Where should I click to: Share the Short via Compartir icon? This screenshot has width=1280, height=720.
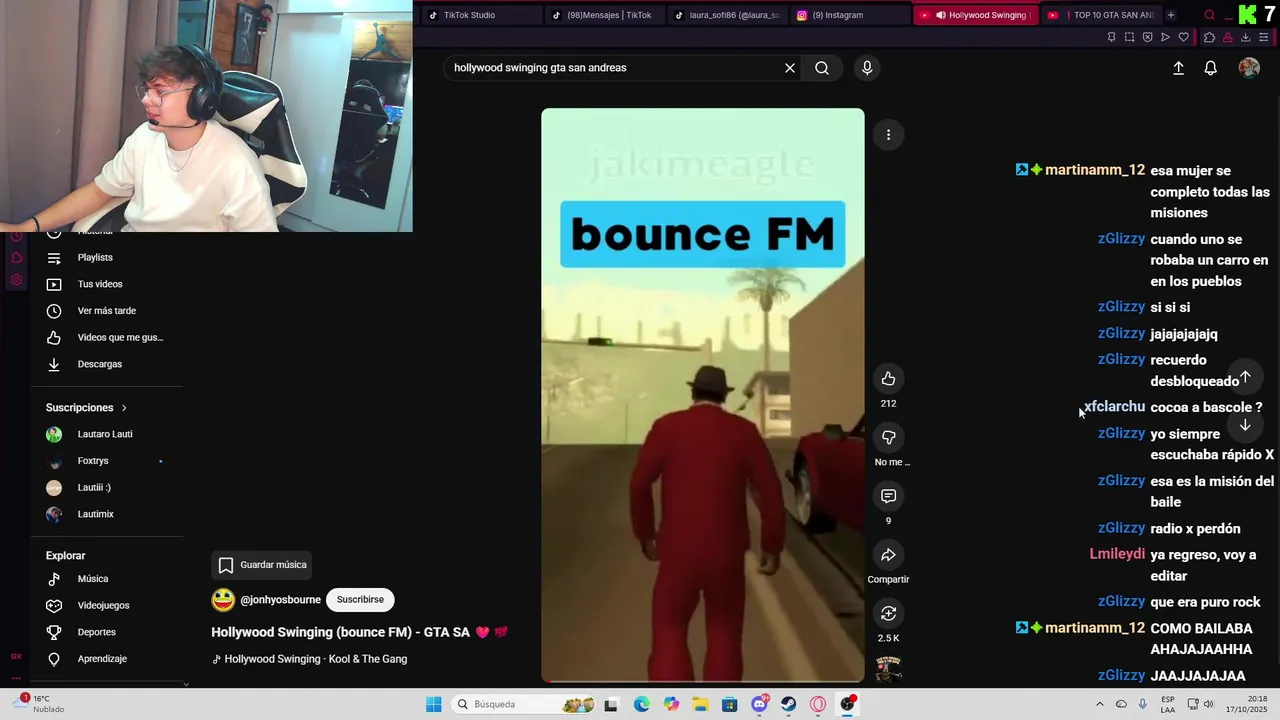(x=888, y=555)
